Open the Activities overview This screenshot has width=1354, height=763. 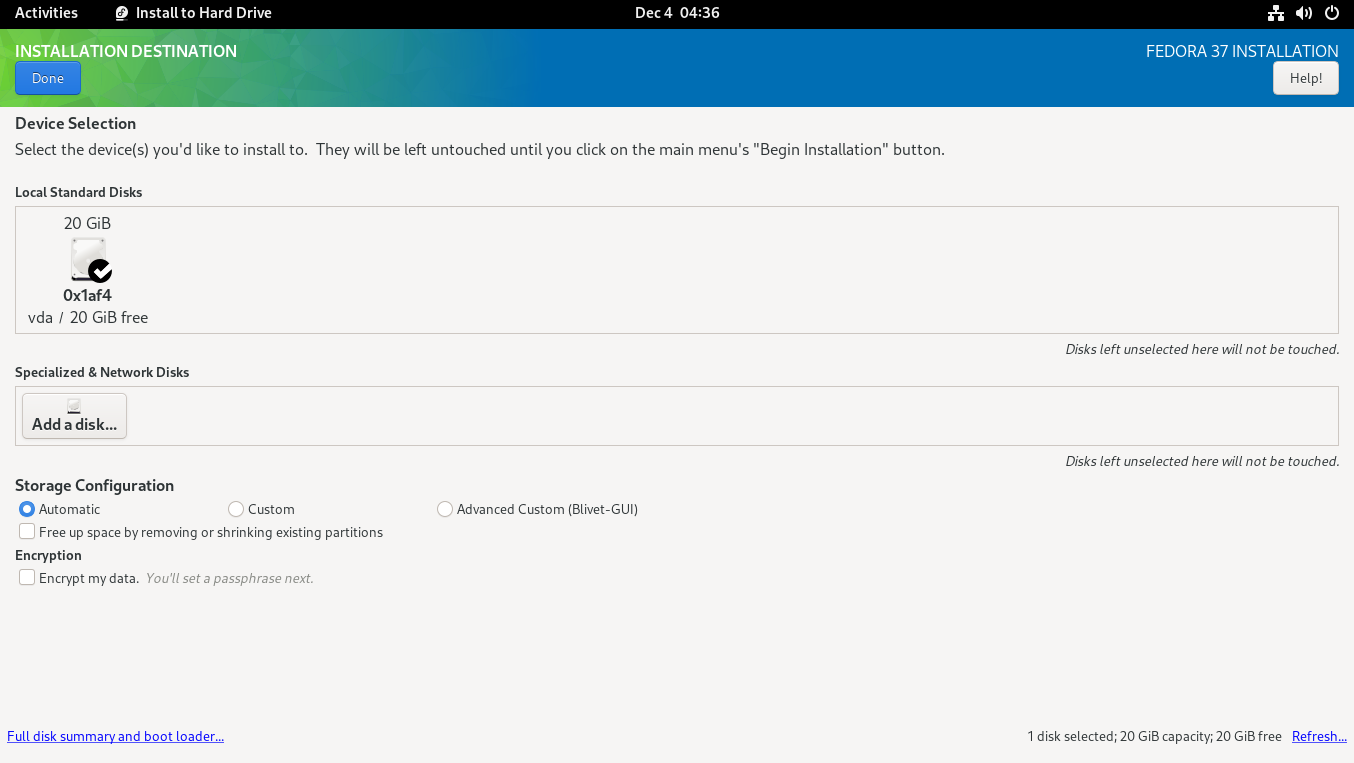(x=46, y=13)
